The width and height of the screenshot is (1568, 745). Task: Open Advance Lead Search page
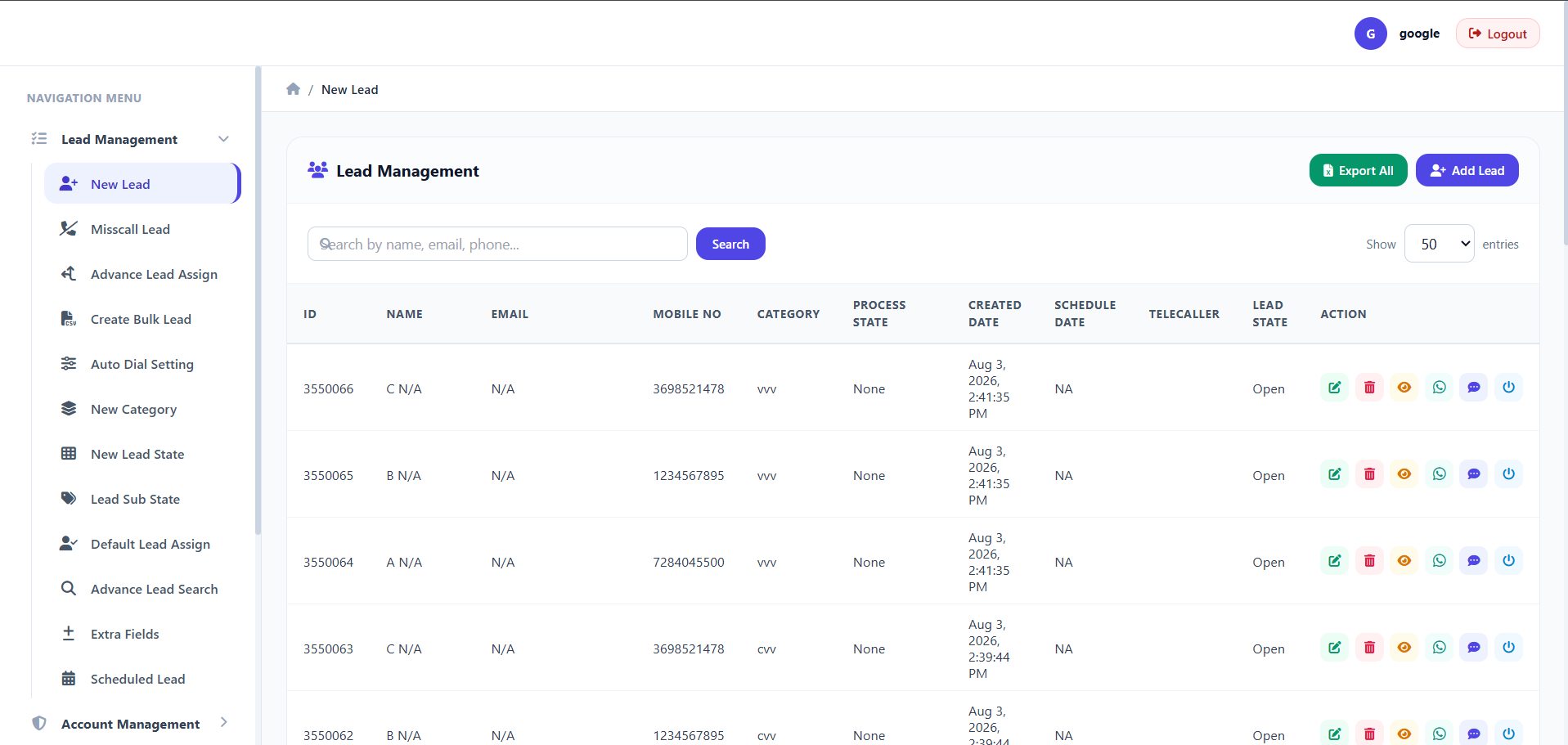pyautogui.click(x=142, y=589)
